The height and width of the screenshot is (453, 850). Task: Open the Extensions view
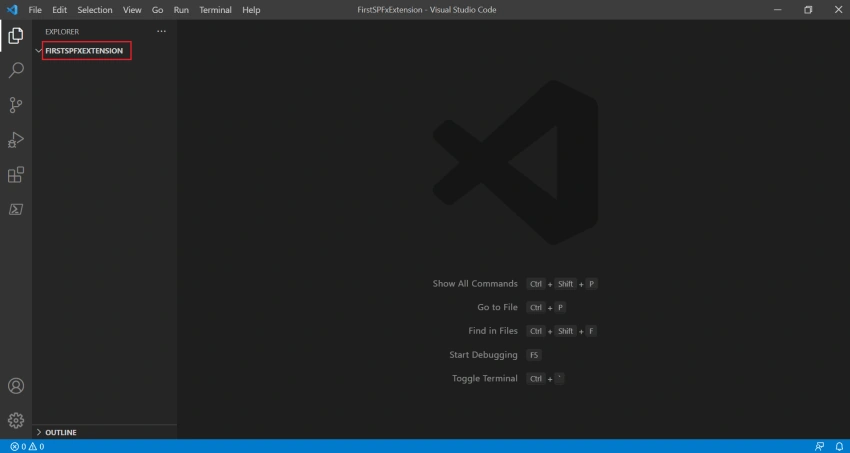(x=16, y=174)
